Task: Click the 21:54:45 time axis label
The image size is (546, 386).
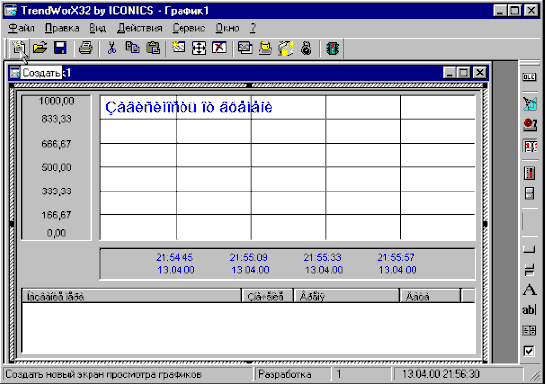Action: [x=174, y=258]
